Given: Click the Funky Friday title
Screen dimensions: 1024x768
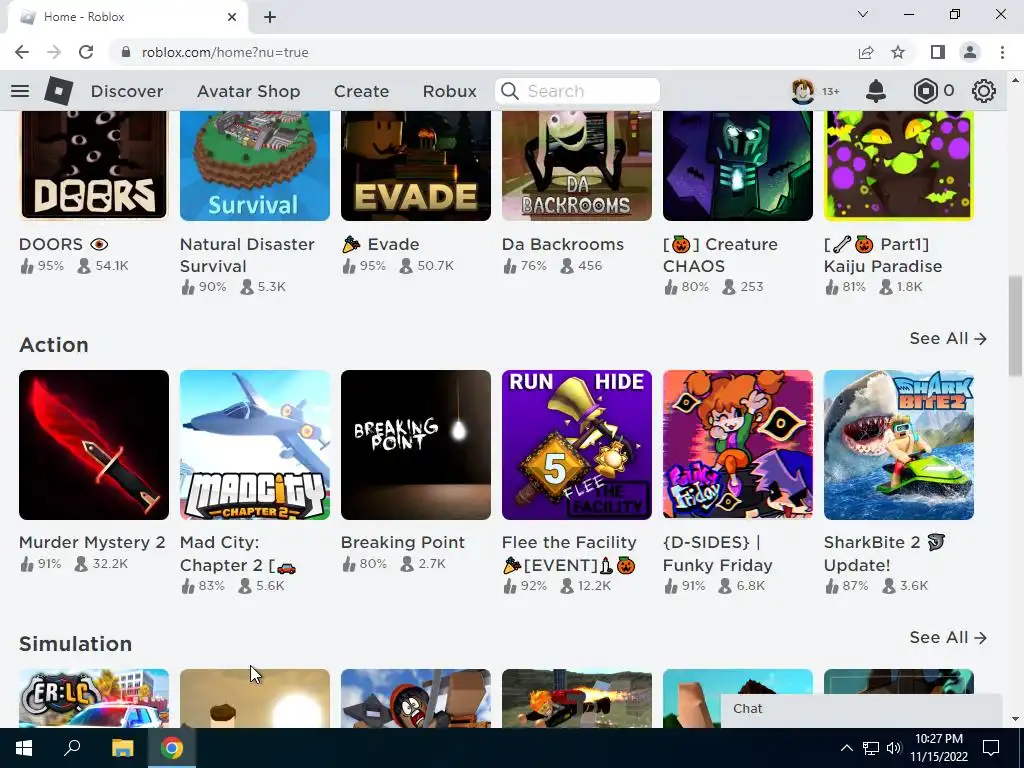Looking at the screenshot, I should click(x=718, y=553).
